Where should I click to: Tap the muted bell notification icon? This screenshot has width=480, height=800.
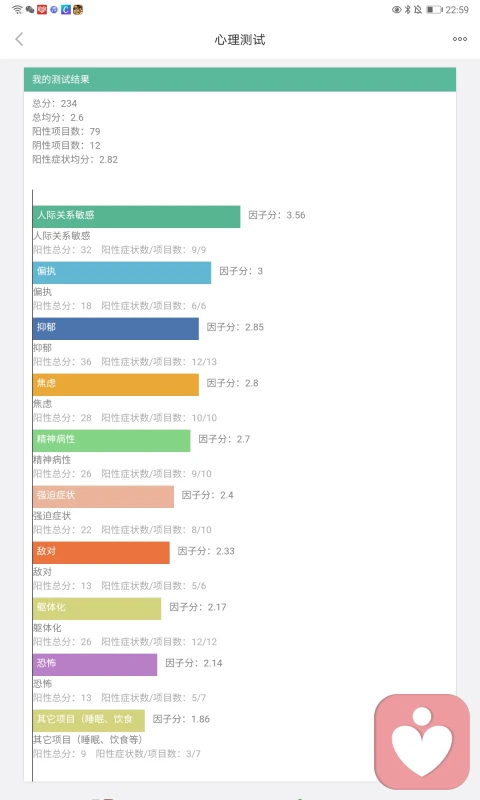[x=418, y=9]
